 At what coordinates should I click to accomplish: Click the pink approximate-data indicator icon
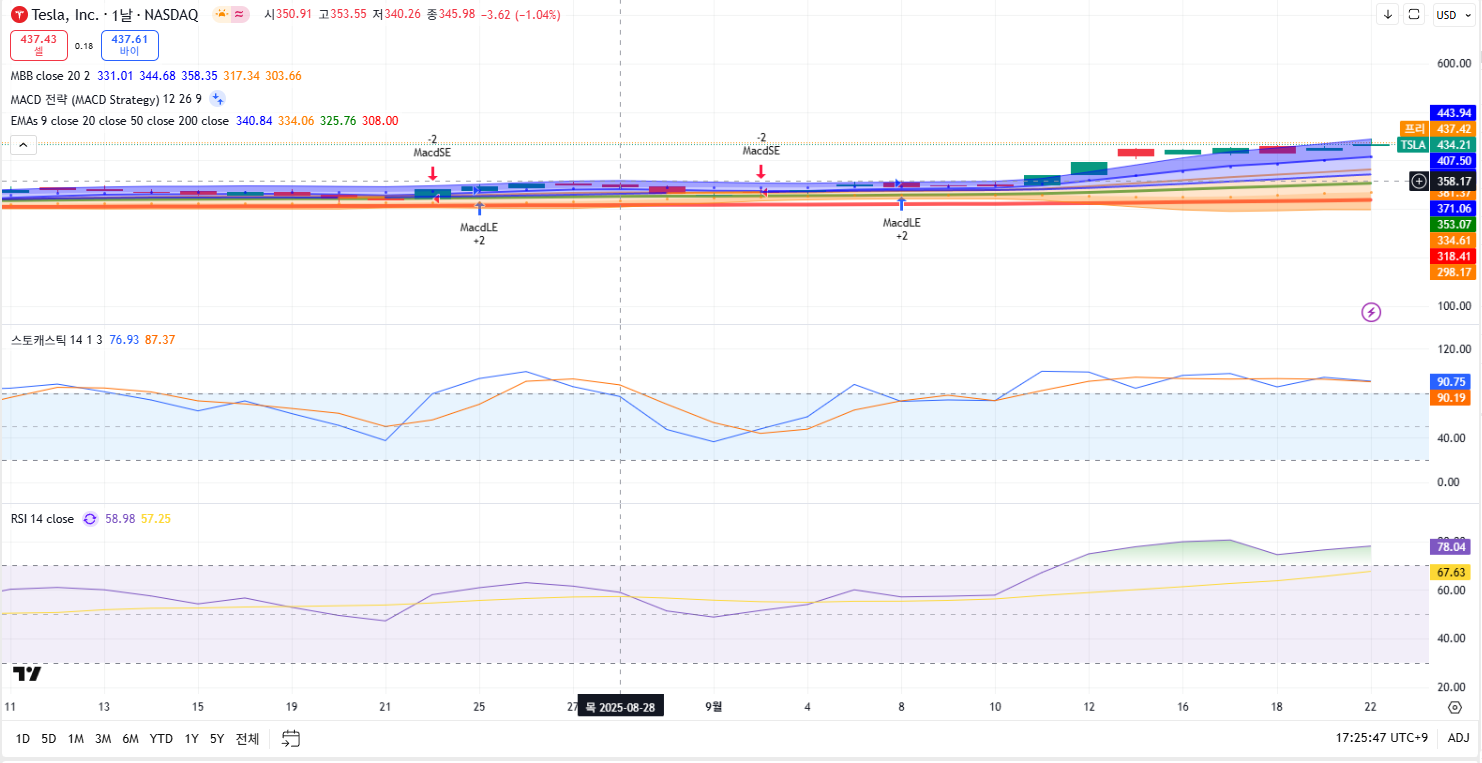[x=240, y=14]
